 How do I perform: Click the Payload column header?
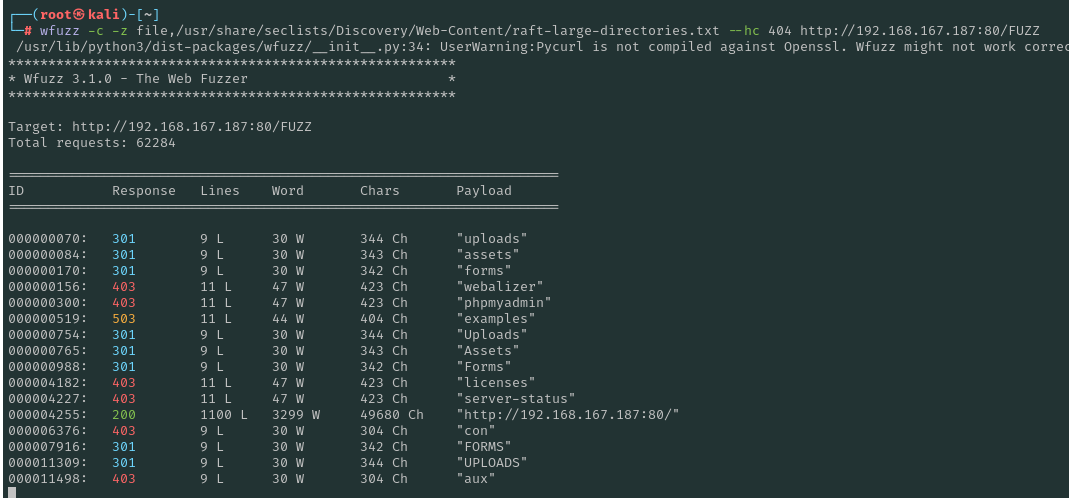click(484, 190)
